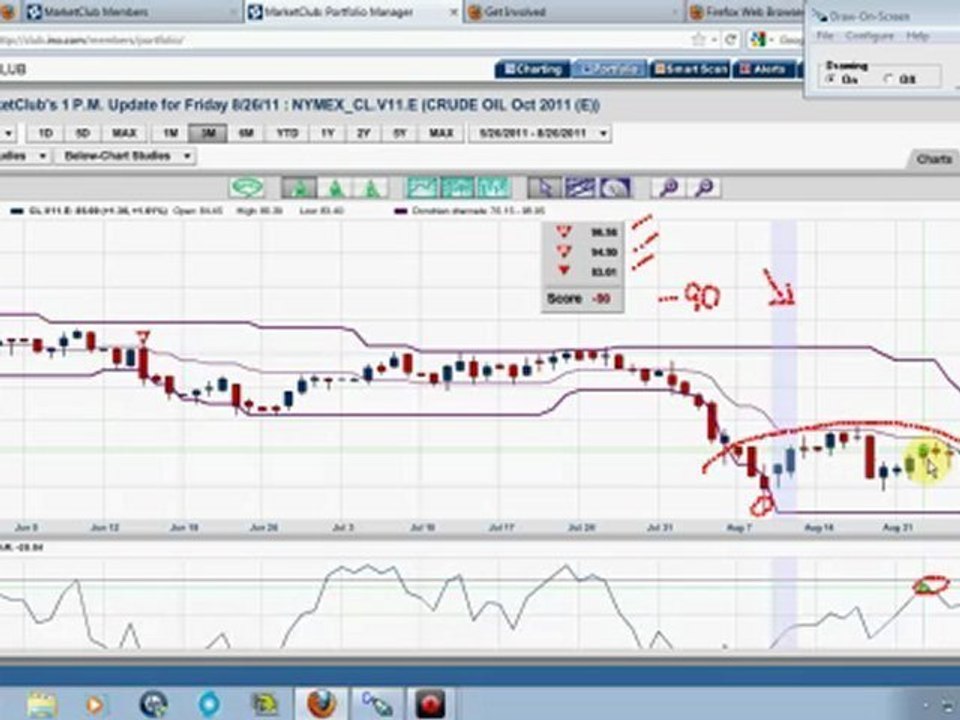The width and height of the screenshot is (960, 720).
Task: Switch to MarketClub Members tab
Action: (132, 12)
